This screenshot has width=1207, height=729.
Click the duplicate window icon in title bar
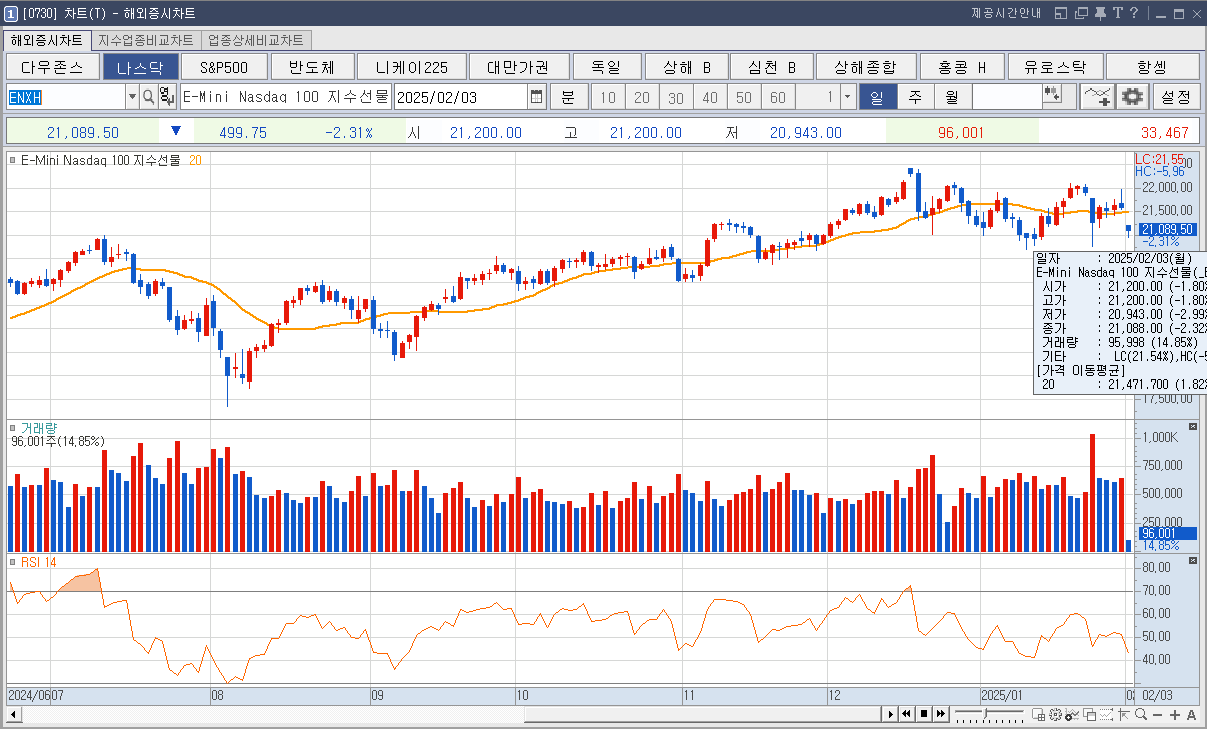1081,13
